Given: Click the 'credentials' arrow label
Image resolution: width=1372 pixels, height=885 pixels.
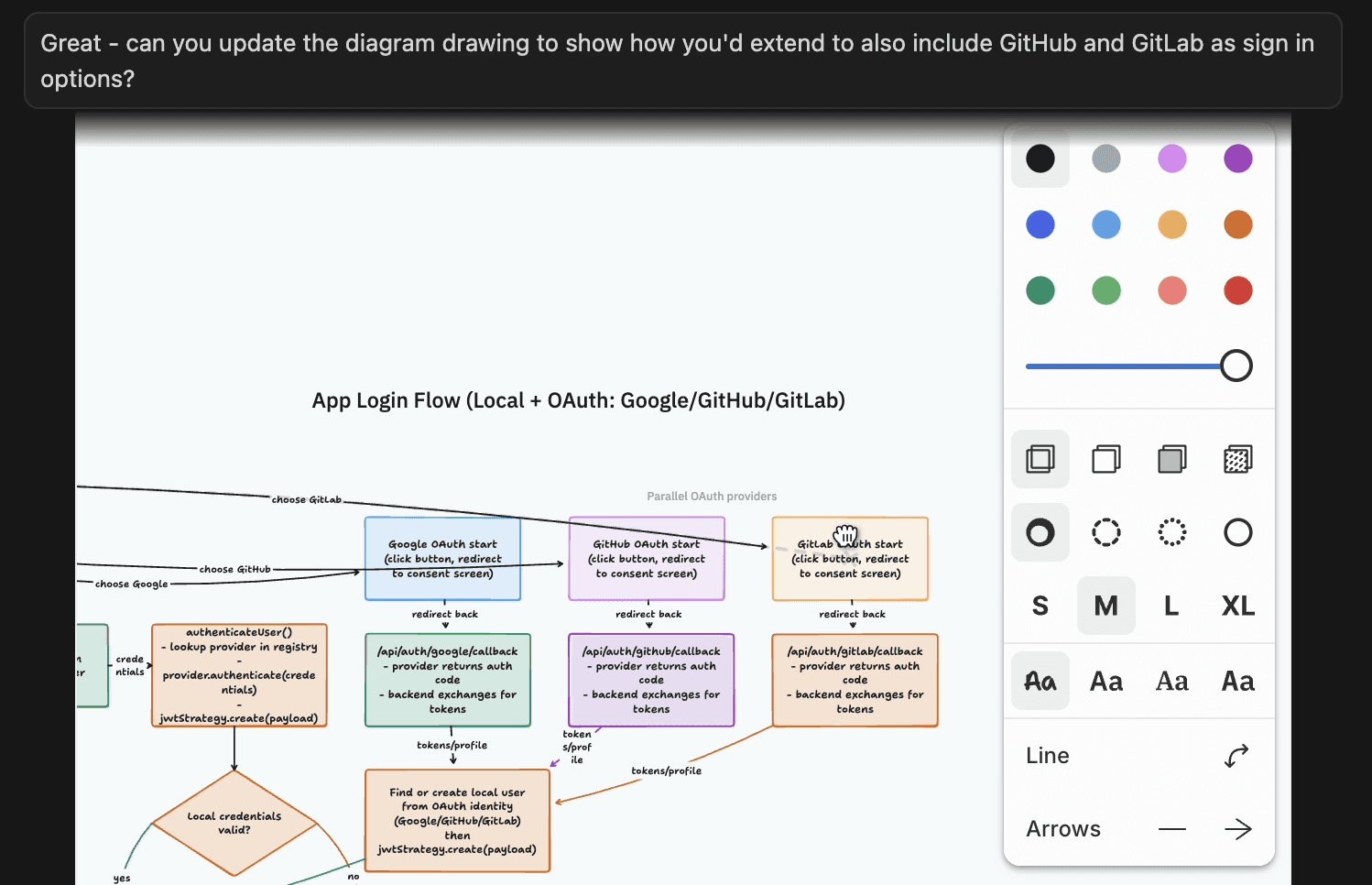Looking at the screenshot, I should [x=130, y=666].
